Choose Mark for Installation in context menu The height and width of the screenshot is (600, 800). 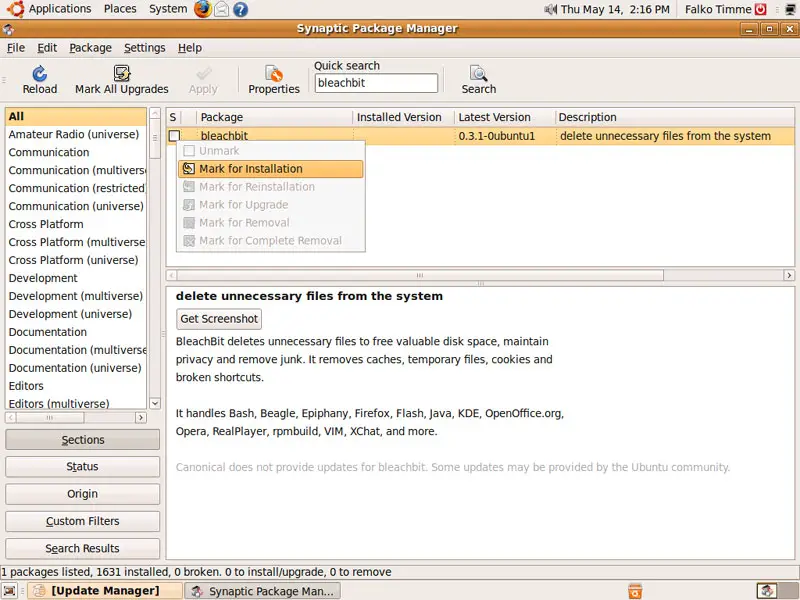coord(271,169)
